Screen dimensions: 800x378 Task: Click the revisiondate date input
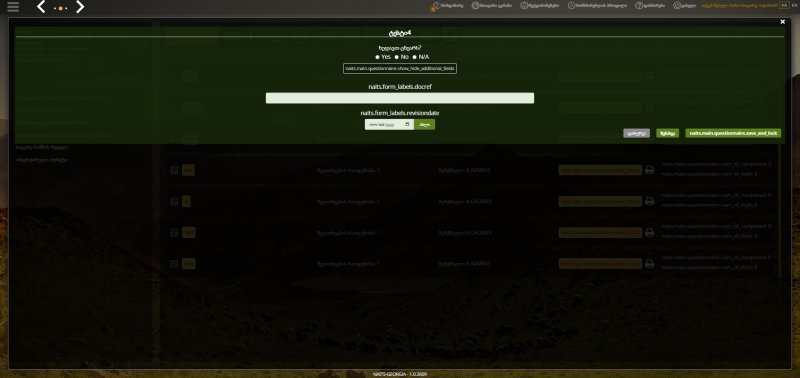click(389, 124)
